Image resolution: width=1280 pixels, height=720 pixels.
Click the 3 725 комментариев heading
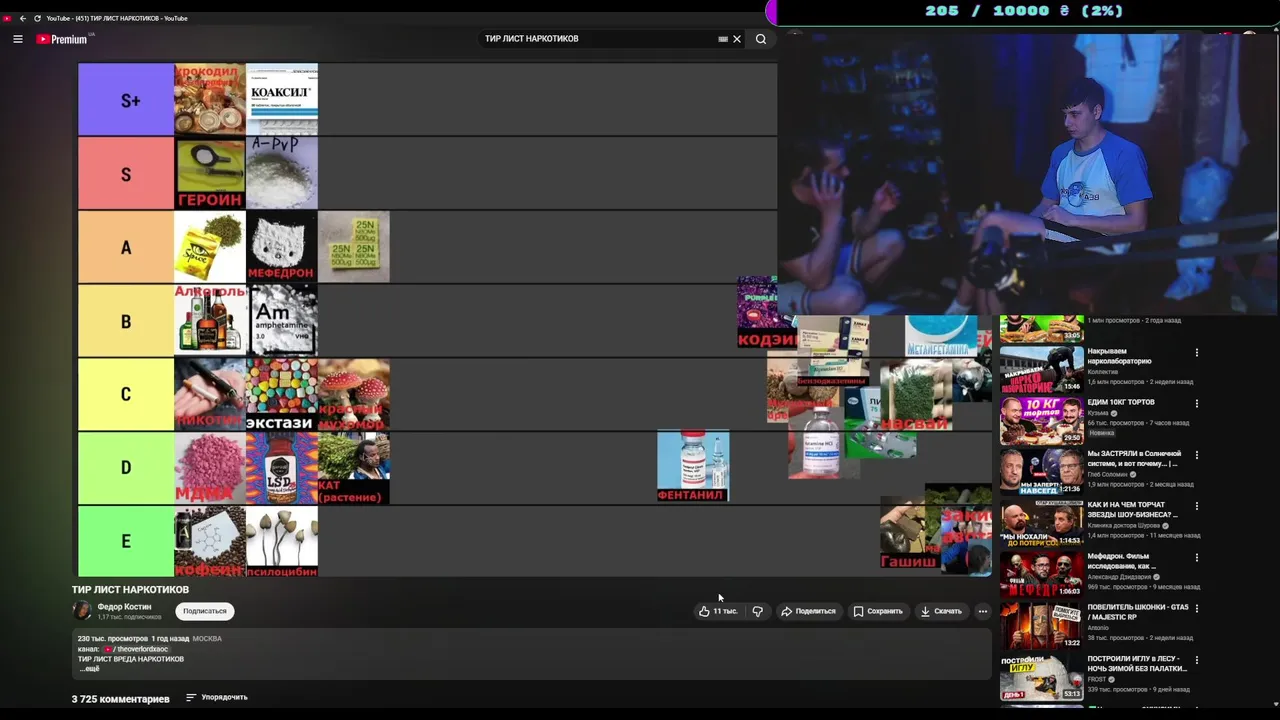pos(120,698)
